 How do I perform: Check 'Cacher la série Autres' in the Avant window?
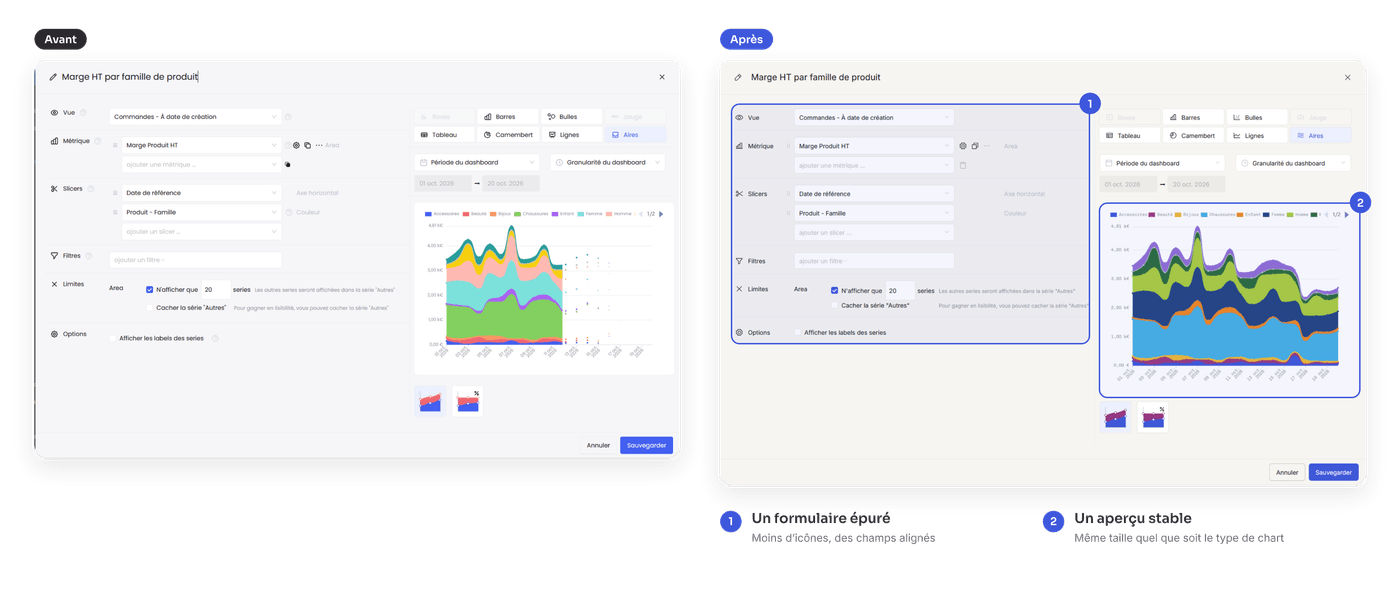pos(150,308)
